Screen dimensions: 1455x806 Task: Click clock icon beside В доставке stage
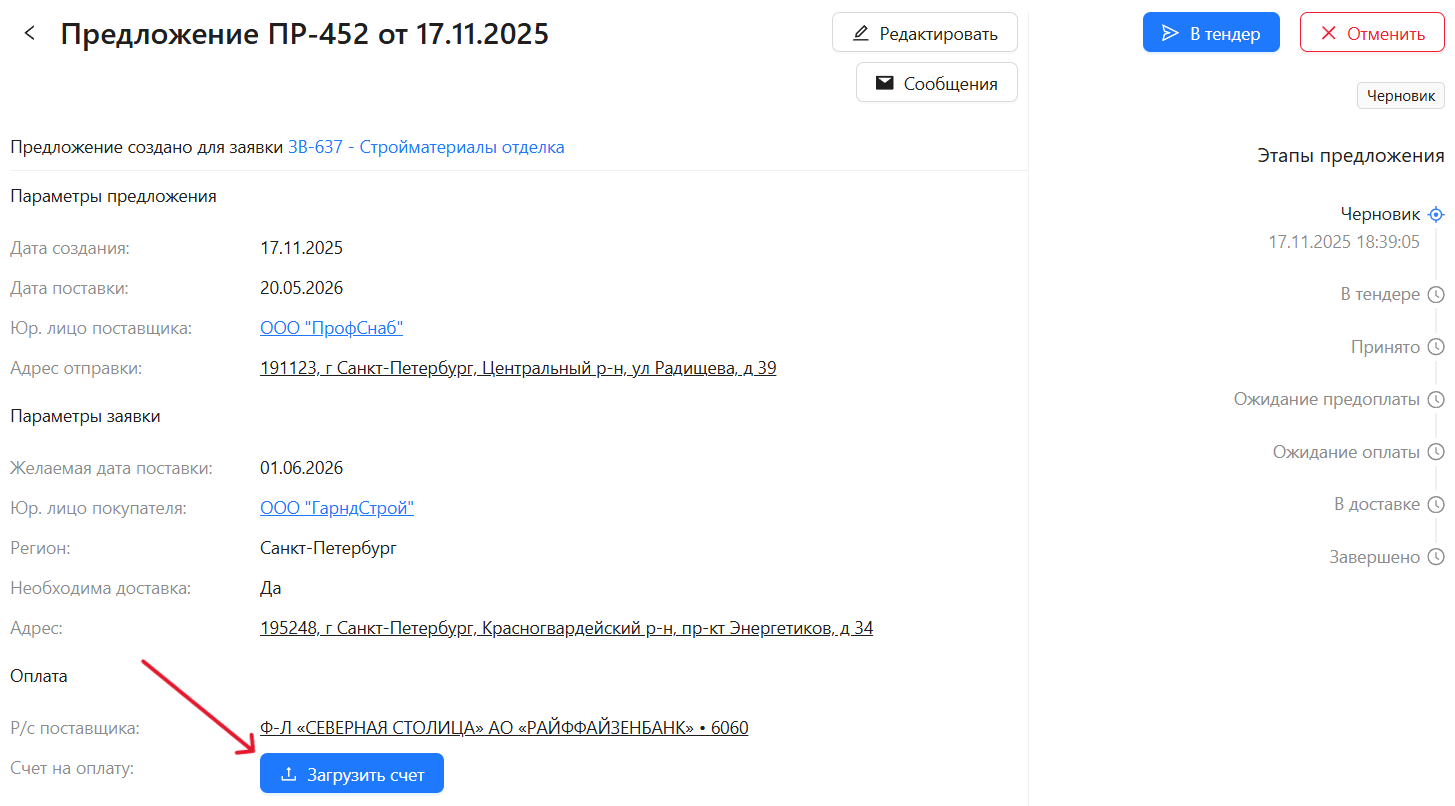(x=1436, y=504)
